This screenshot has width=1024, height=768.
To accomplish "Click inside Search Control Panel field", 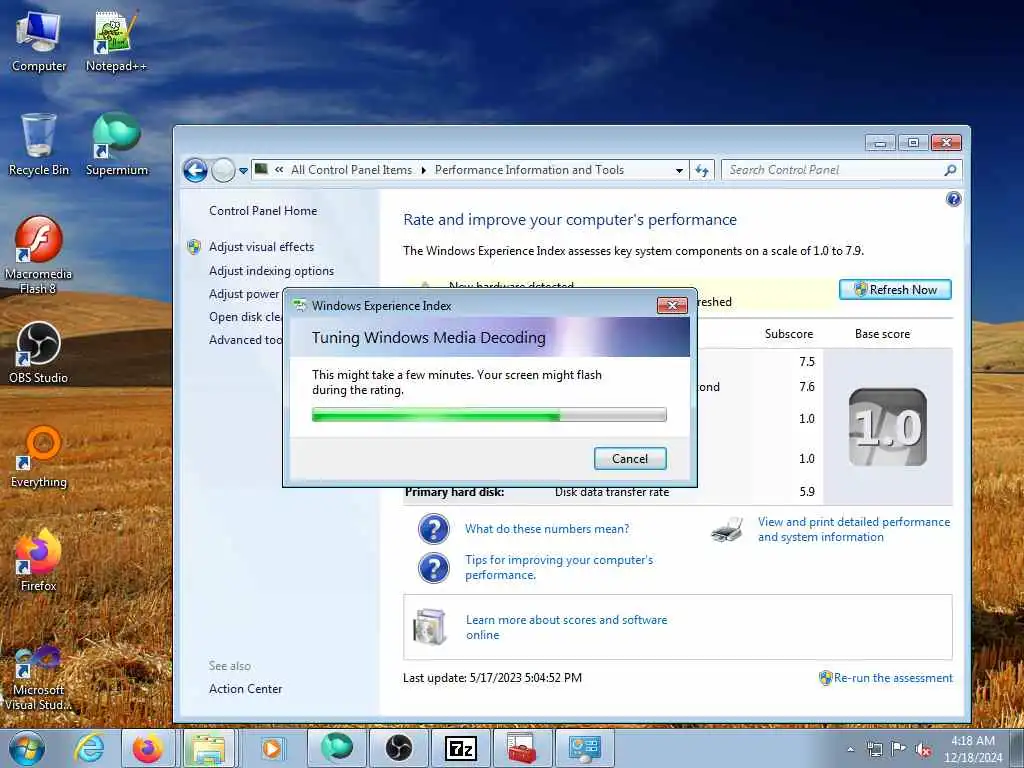I will (x=833, y=170).
